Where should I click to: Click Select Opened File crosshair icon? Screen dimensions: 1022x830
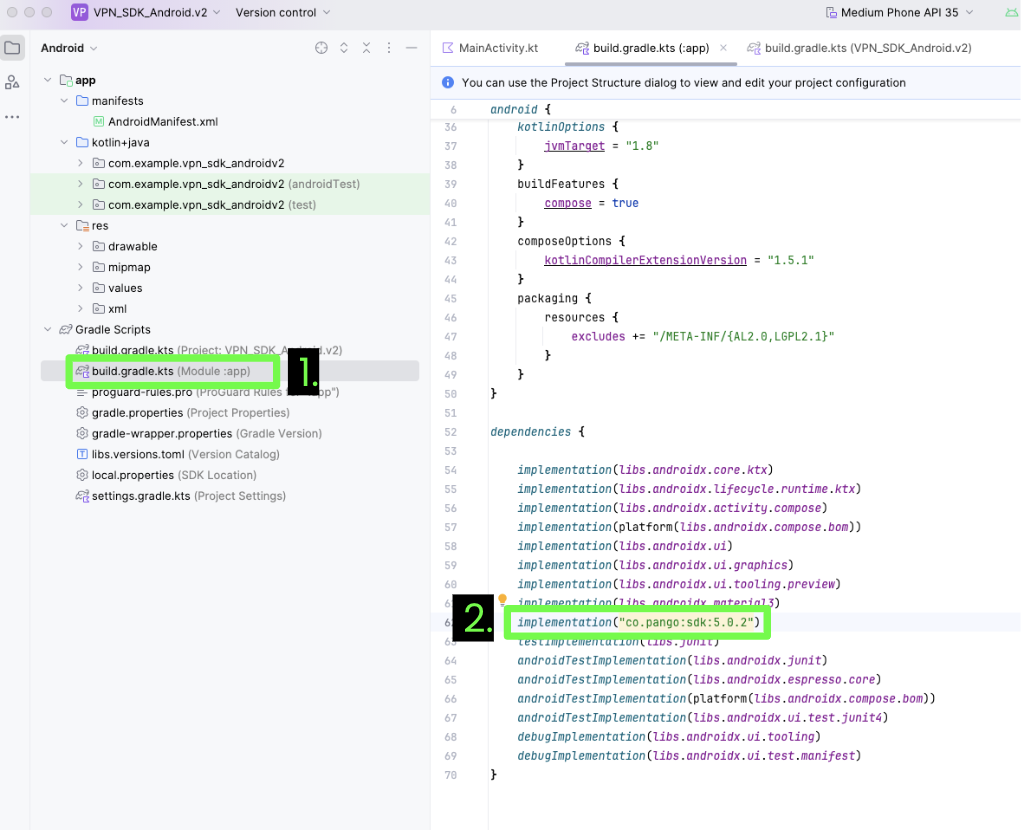click(x=321, y=48)
